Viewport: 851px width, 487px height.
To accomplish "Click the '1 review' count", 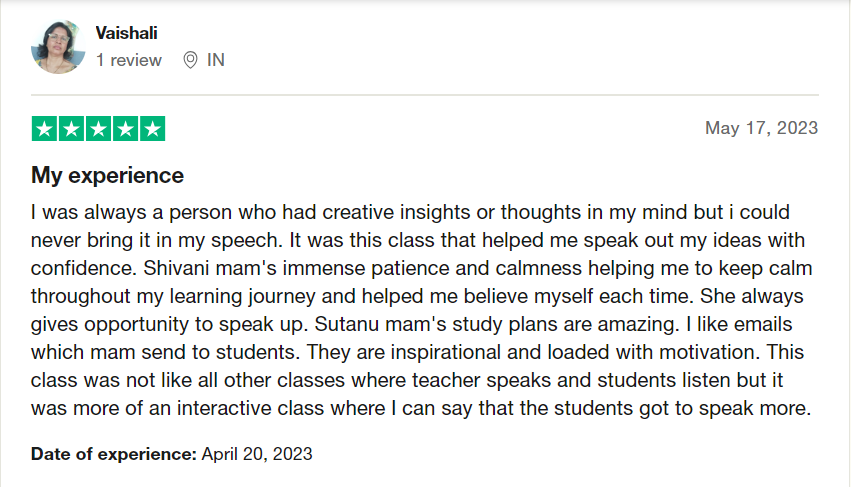I will [x=128, y=60].
